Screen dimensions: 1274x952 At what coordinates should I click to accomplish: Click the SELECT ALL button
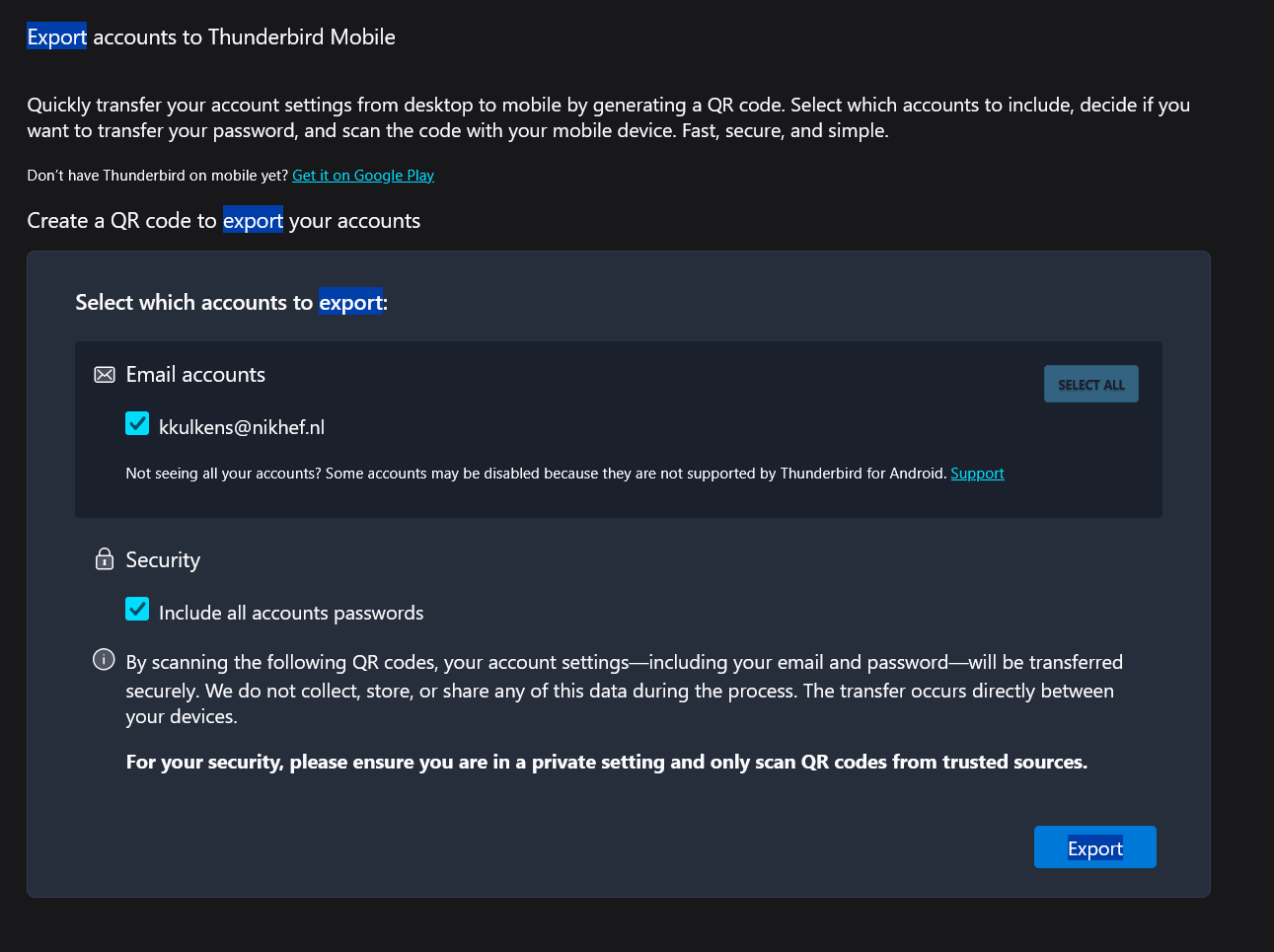point(1091,384)
